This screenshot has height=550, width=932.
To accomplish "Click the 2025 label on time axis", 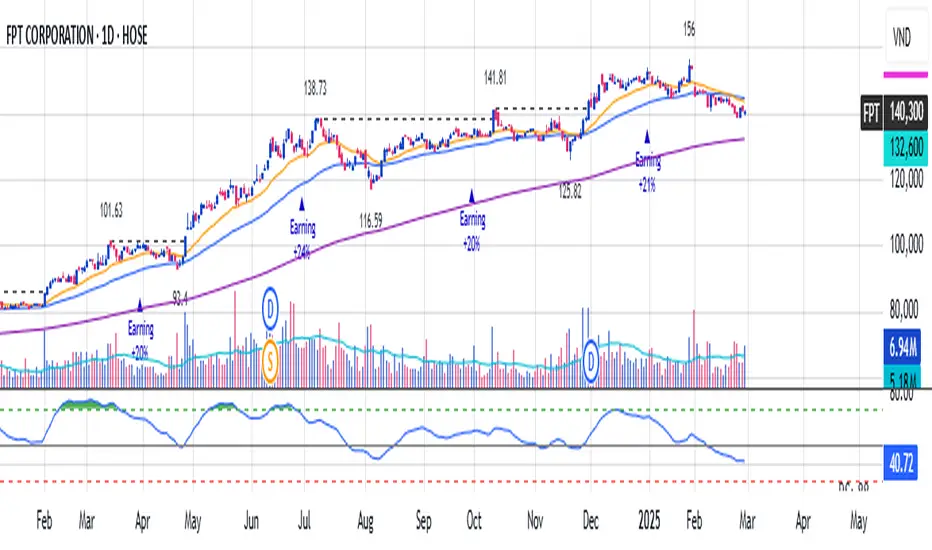I will pos(649,521).
